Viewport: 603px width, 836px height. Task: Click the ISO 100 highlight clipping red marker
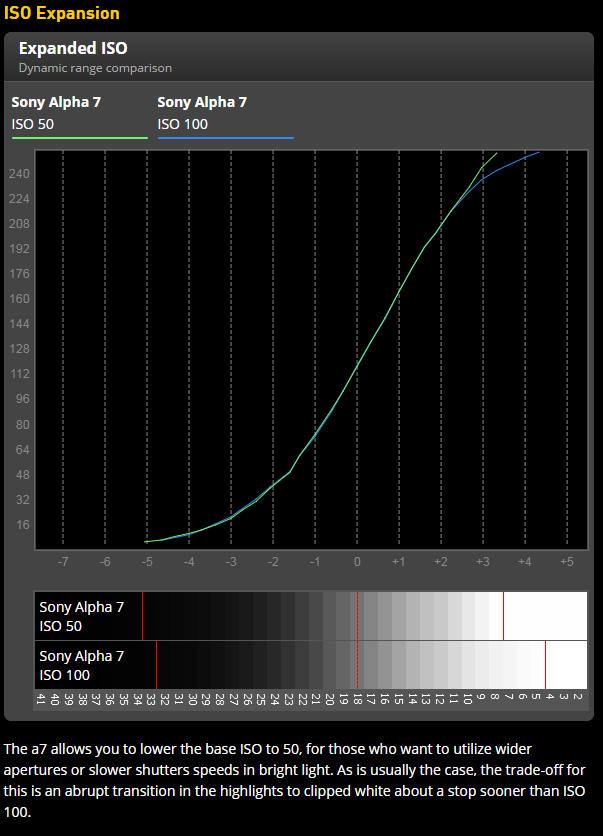pyautogui.click(x=545, y=665)
